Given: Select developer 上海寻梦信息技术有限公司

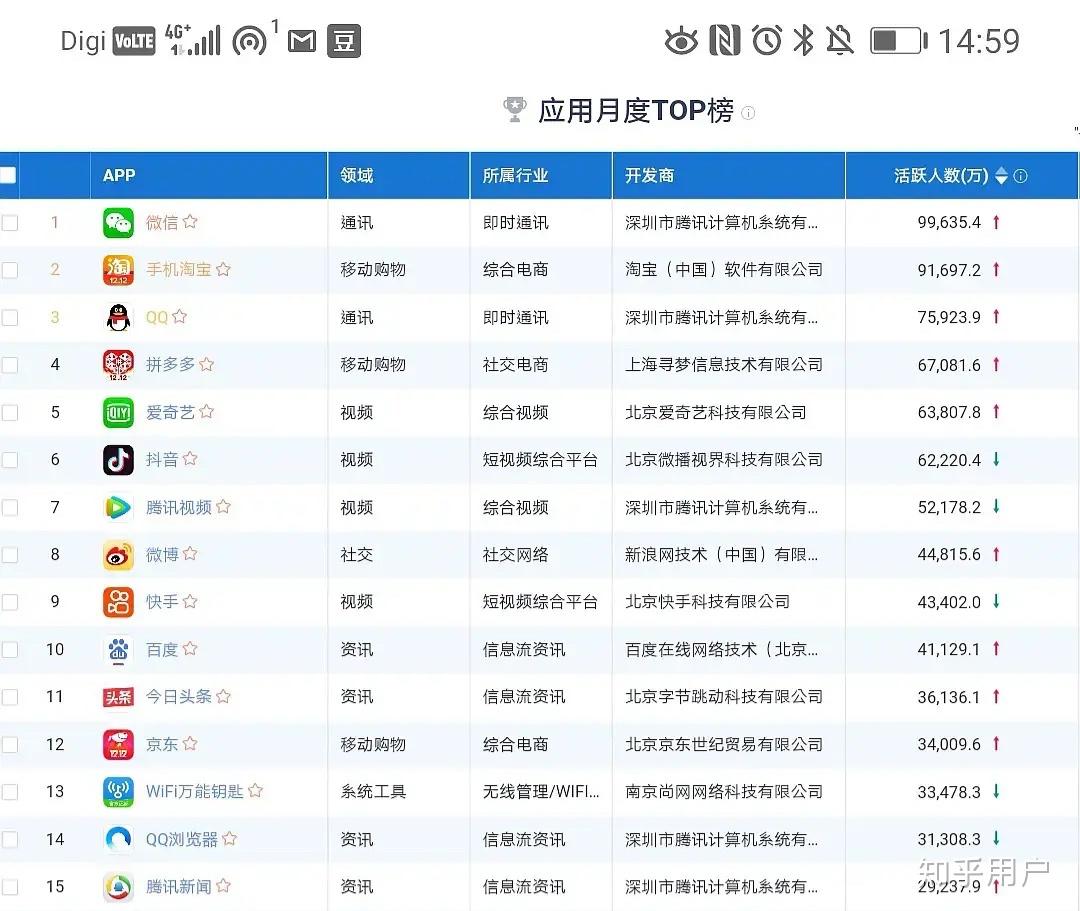Looking at the screenshot, I should pos(724,365).
